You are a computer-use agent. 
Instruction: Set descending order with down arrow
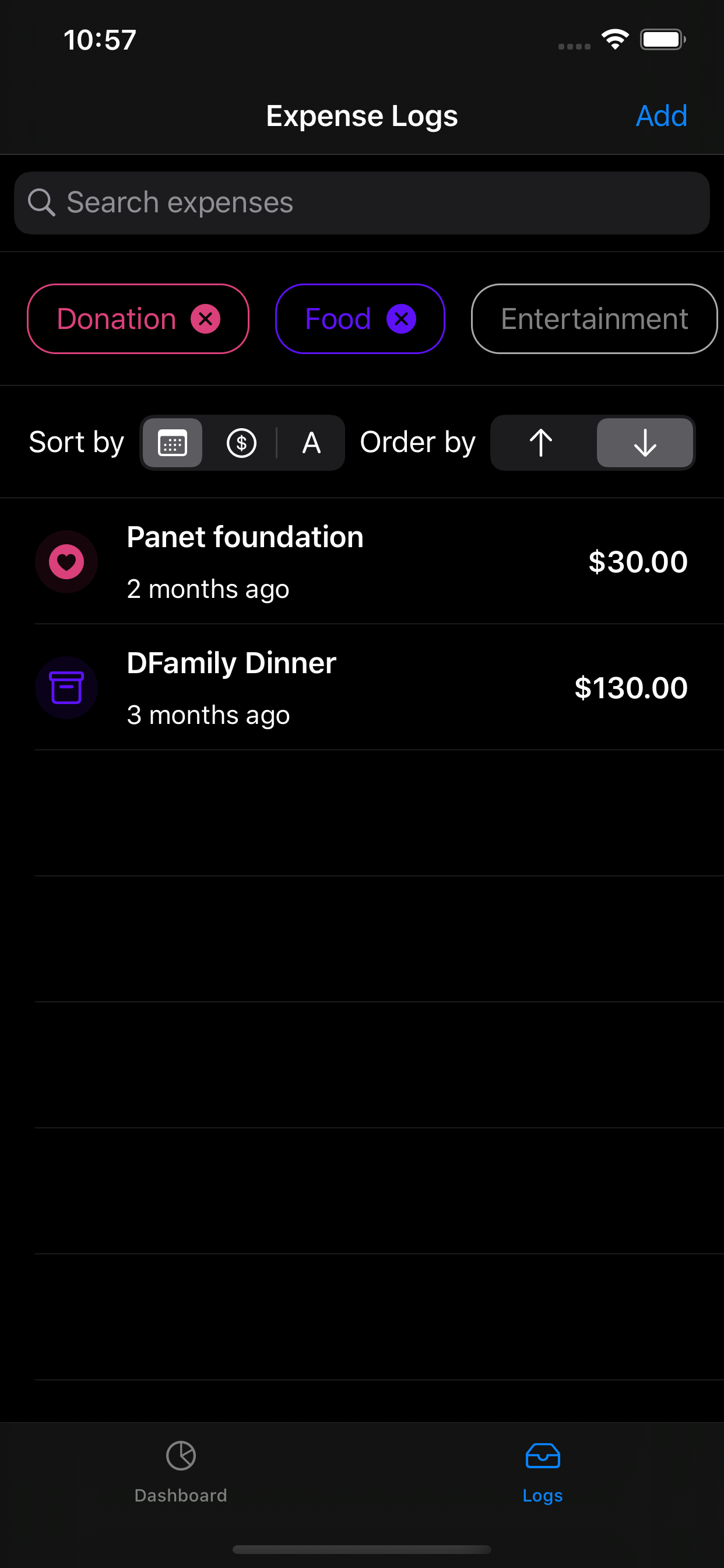(x=644, y=443)
